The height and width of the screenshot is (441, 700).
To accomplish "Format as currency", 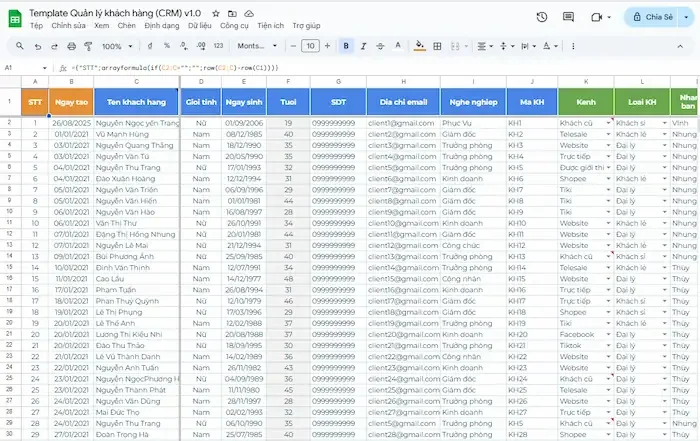I will point(150,46).
